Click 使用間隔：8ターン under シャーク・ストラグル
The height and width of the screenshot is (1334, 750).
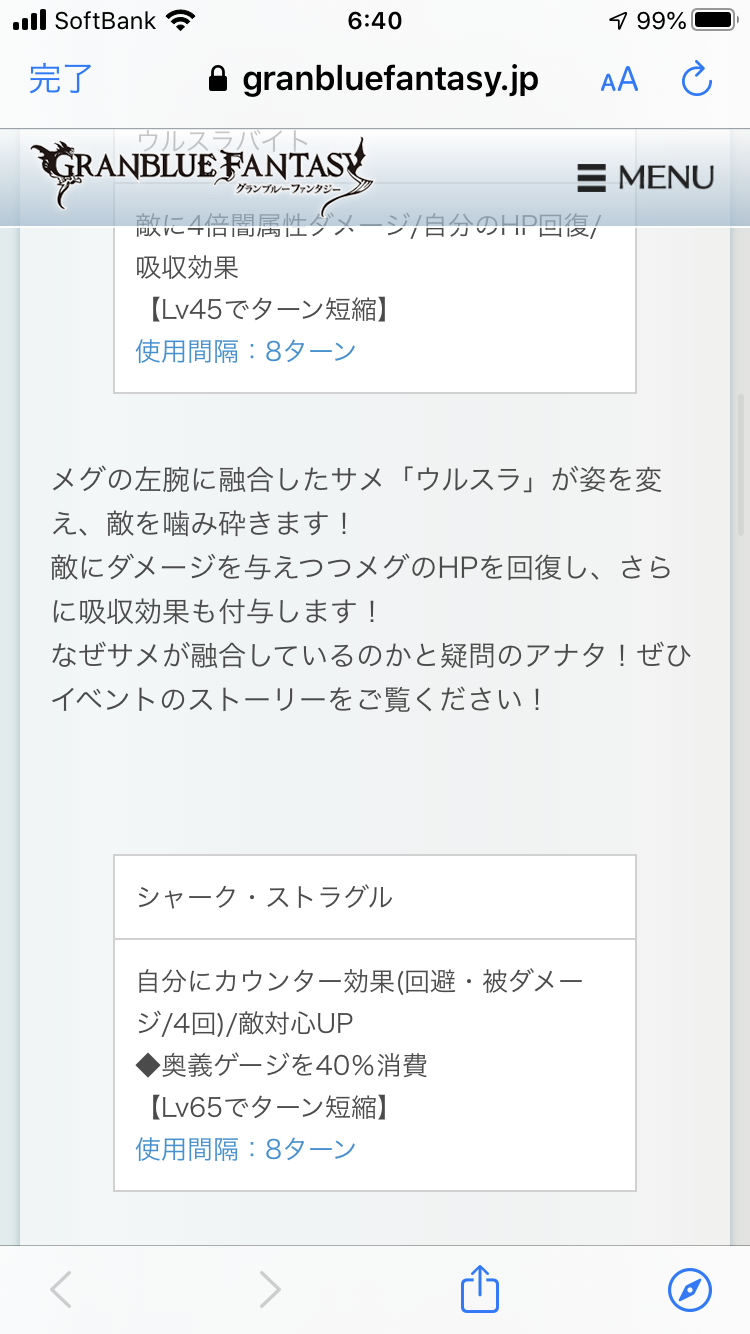tap(246, 1149)
